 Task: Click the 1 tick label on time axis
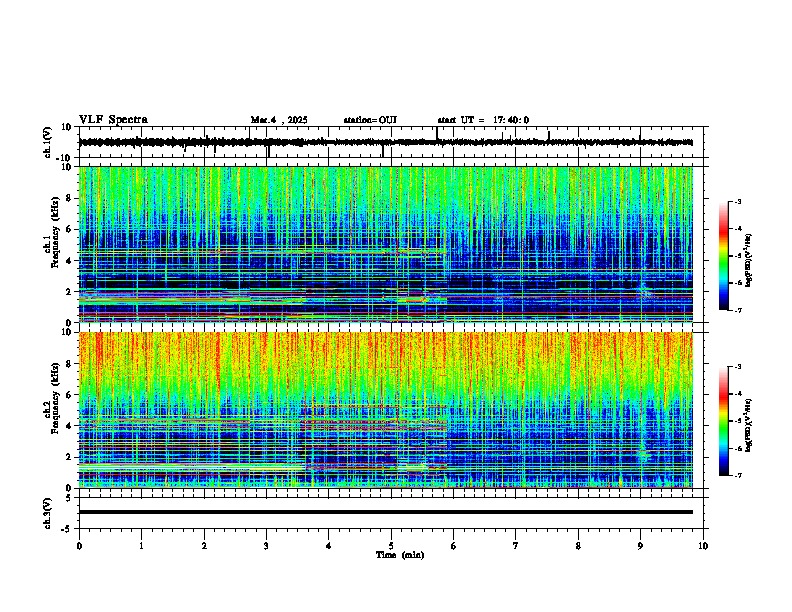point(141,546)
